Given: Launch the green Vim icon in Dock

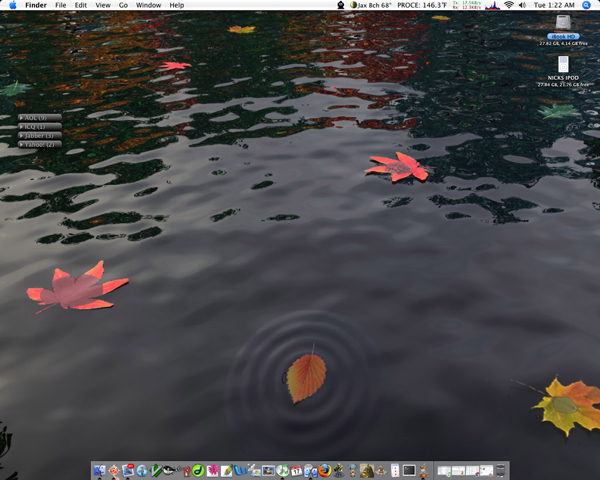Looking at the screenshot, I should (156, 470).
